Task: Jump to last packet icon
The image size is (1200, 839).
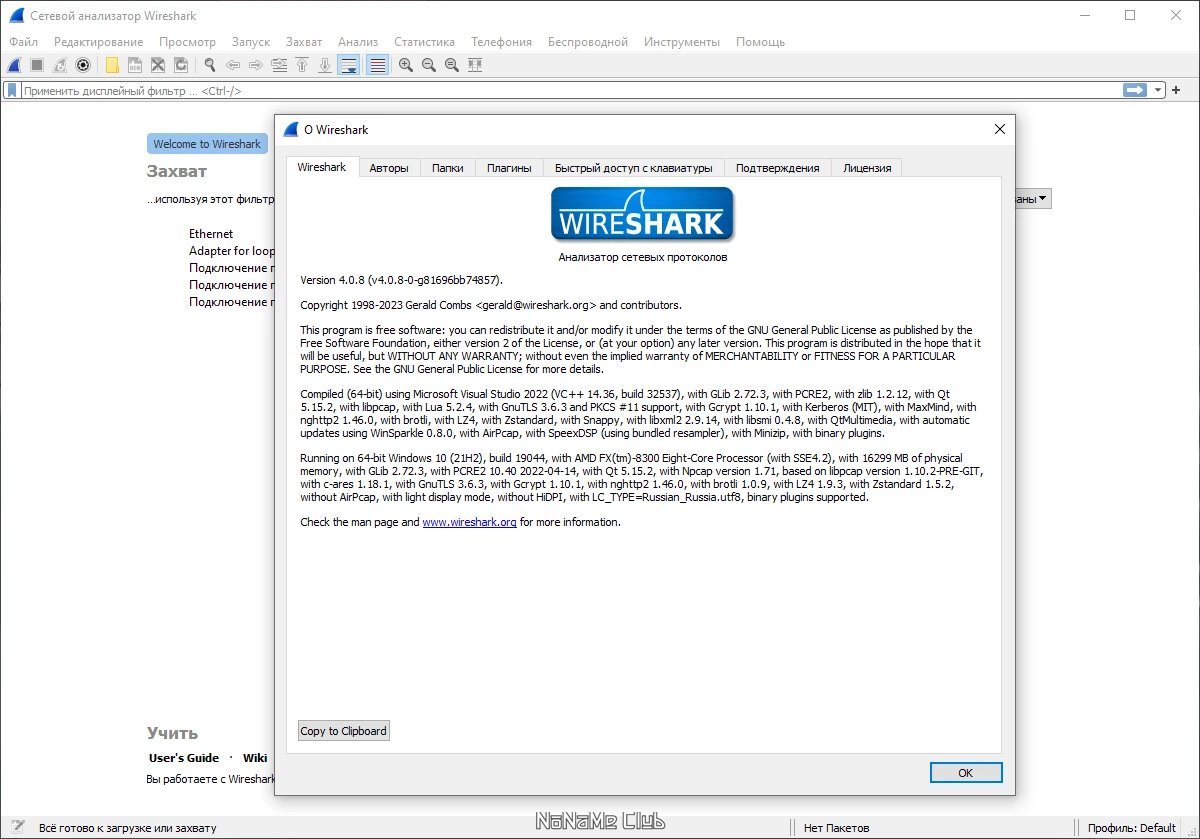Action: coord(325,65)
